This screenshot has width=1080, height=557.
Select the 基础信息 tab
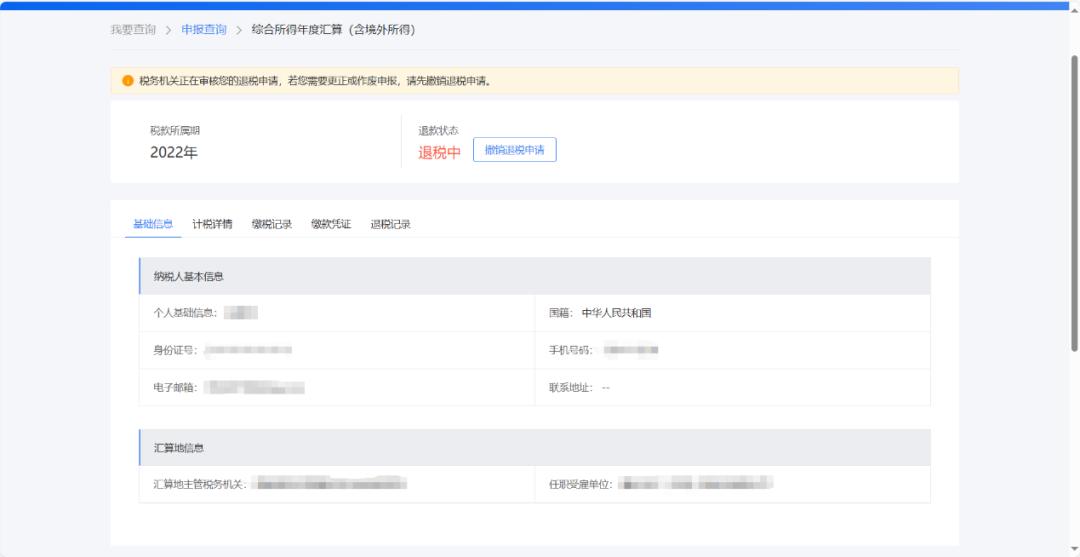point(153,224)
